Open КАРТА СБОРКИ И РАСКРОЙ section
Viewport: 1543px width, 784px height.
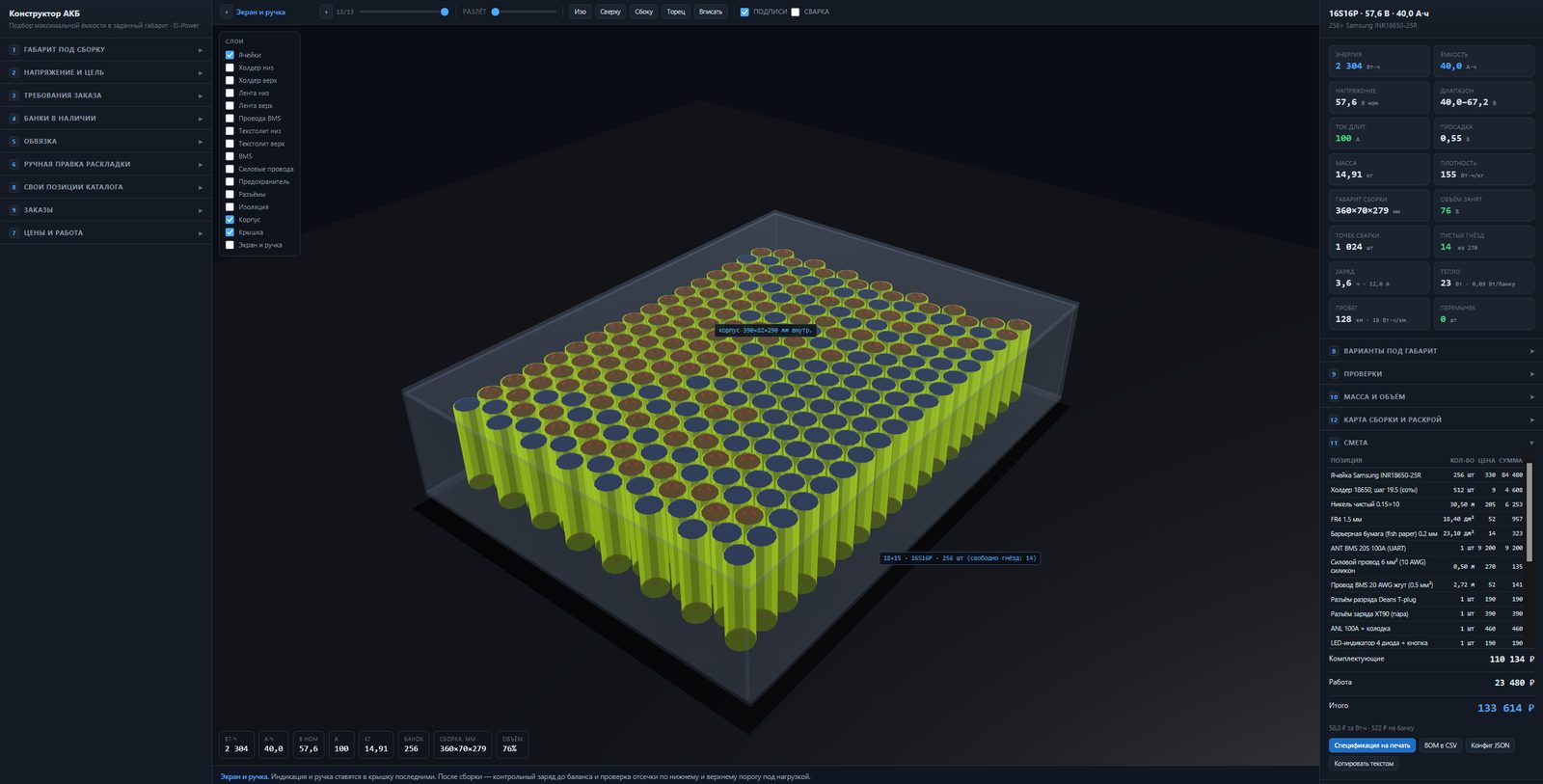tap(1431, 419)
